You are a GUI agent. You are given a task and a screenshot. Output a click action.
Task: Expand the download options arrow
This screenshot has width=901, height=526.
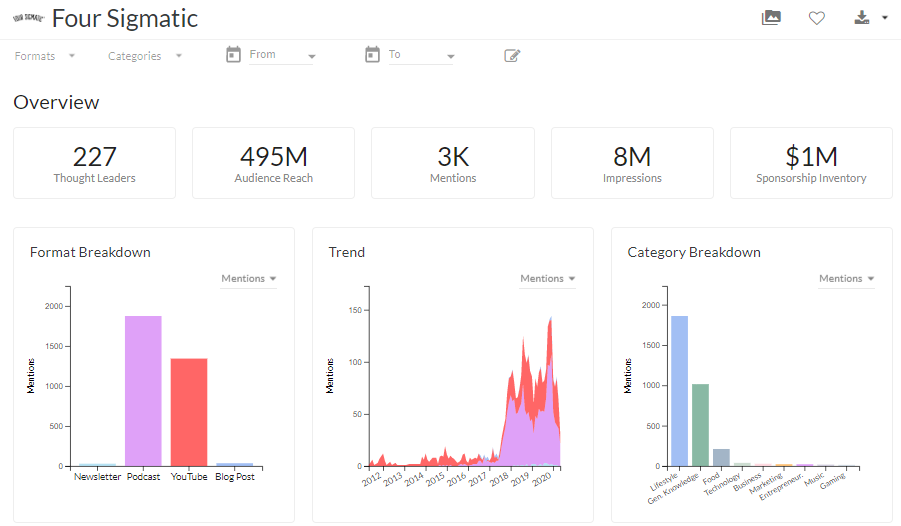[x=885, y=18]
